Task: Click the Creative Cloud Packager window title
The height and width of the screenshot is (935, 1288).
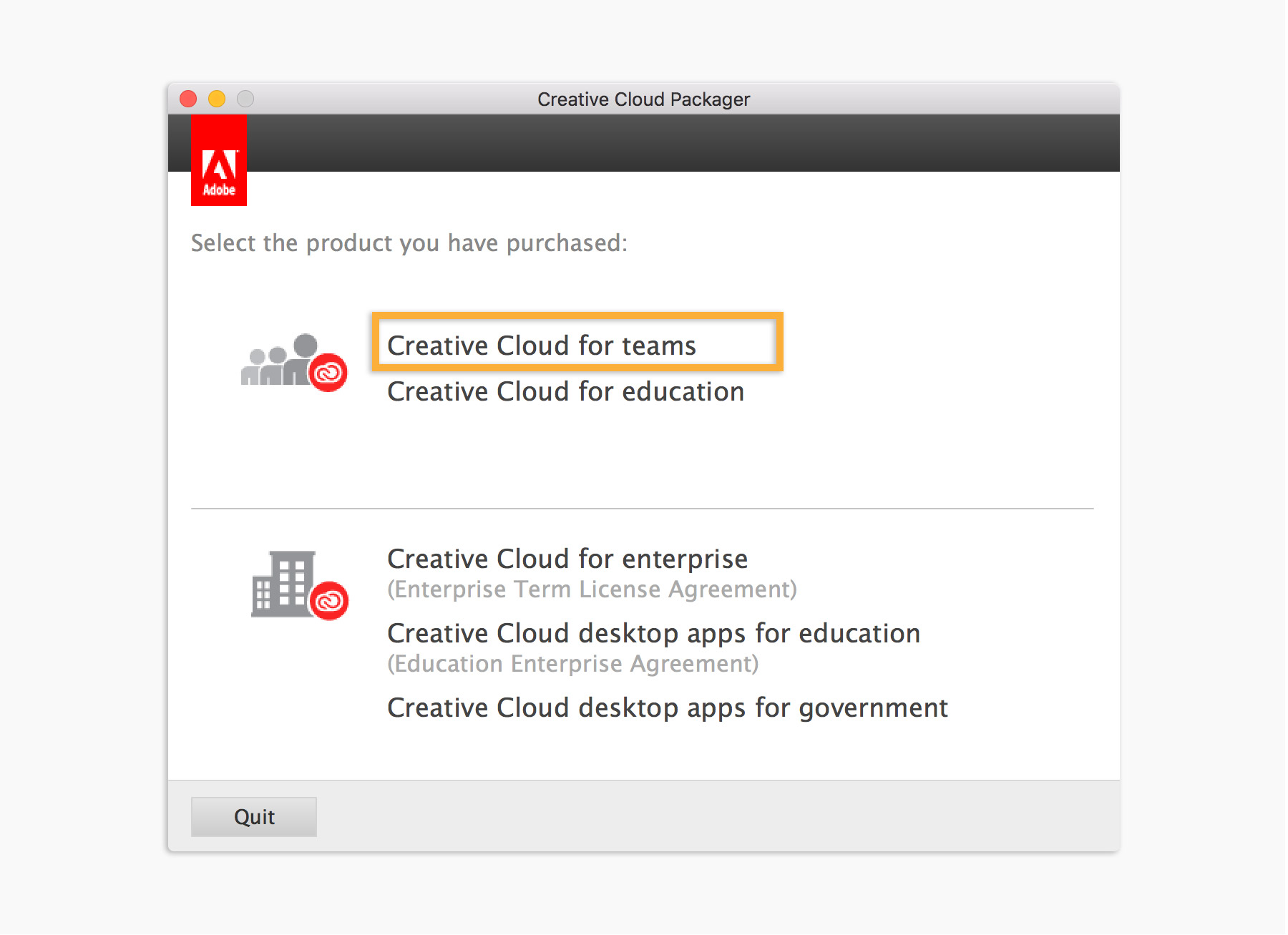Action: click(x=643, y=99)
